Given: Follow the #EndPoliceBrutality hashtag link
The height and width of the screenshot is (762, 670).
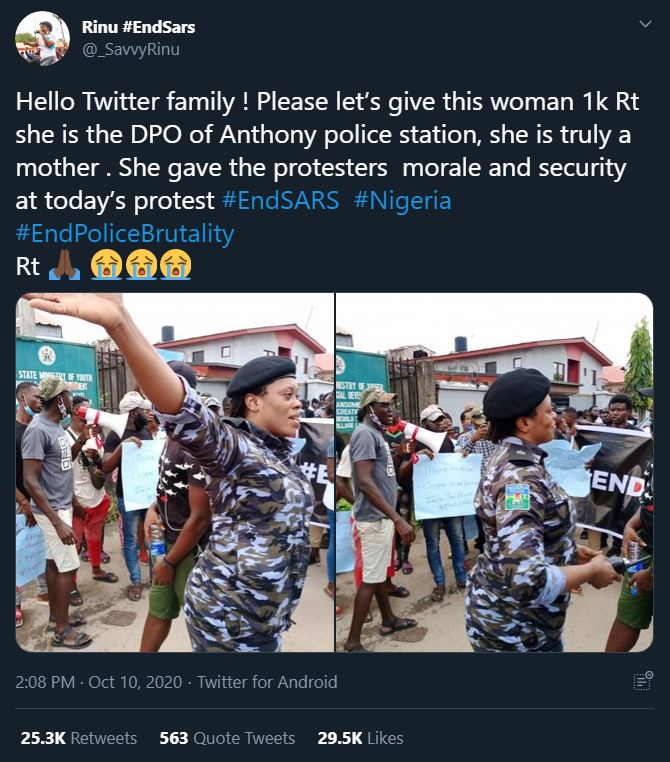Looking at the screenshot, I should coord(125,233).
